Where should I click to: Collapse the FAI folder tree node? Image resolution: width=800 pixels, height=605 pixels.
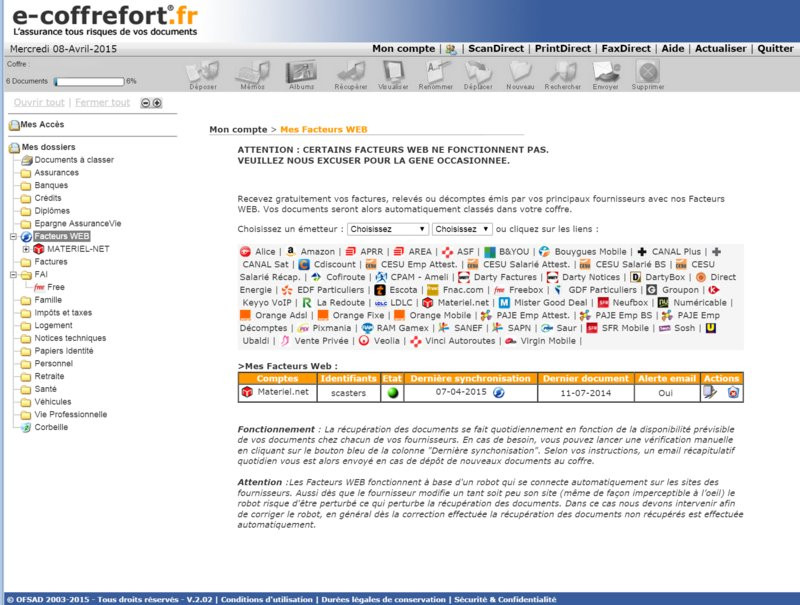[x=14, y=275]
